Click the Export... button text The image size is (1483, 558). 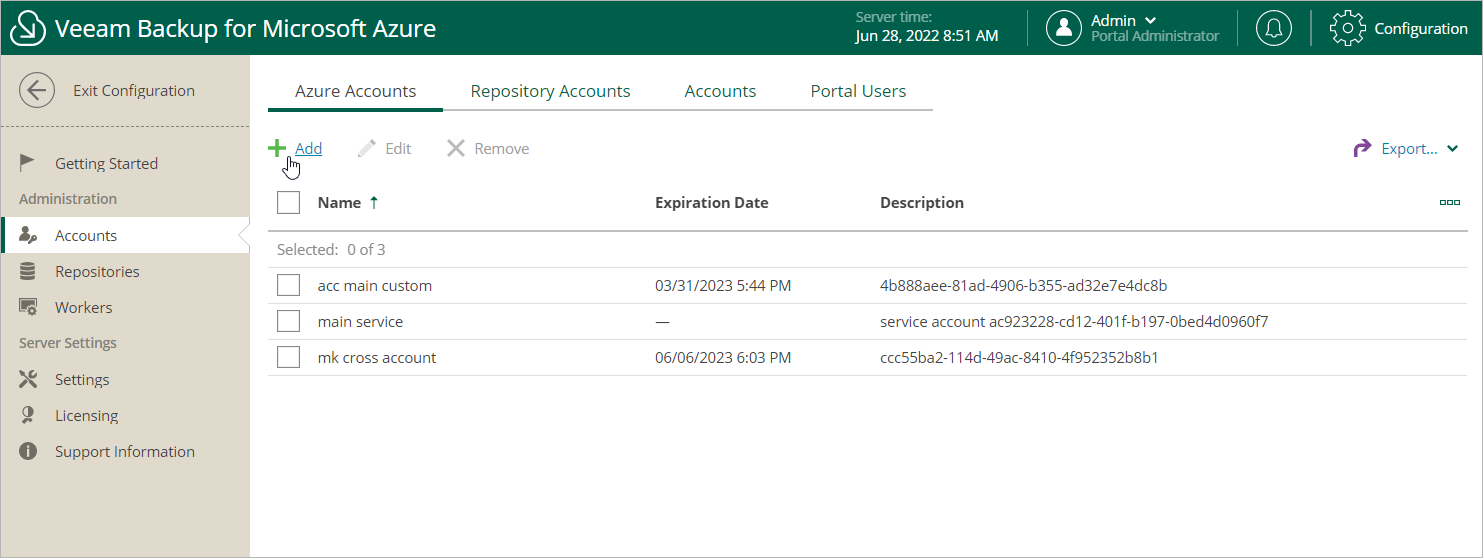(x=1409, y=149)
